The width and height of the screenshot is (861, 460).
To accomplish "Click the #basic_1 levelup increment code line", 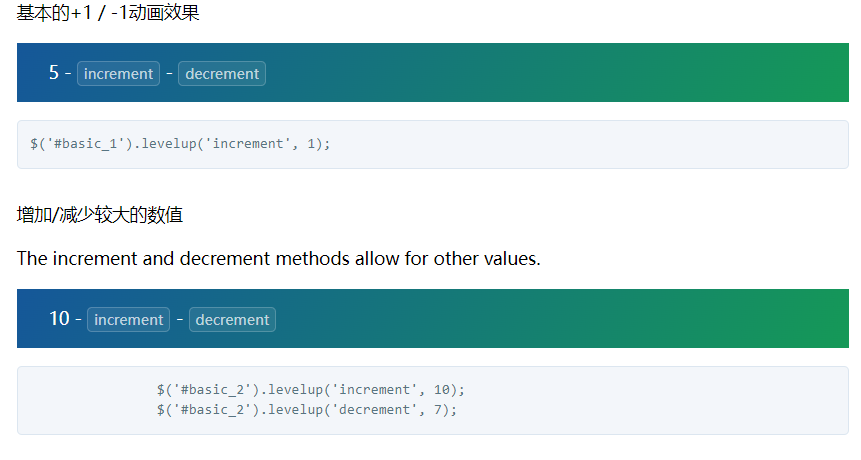I will (180, 144).
